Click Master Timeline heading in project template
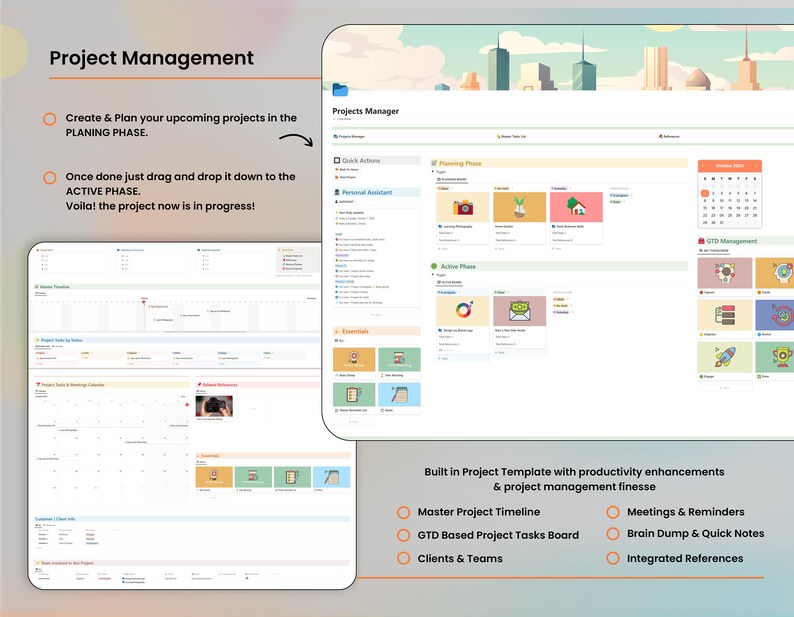This screenshot has width=794, height=617. click(55, 287)
